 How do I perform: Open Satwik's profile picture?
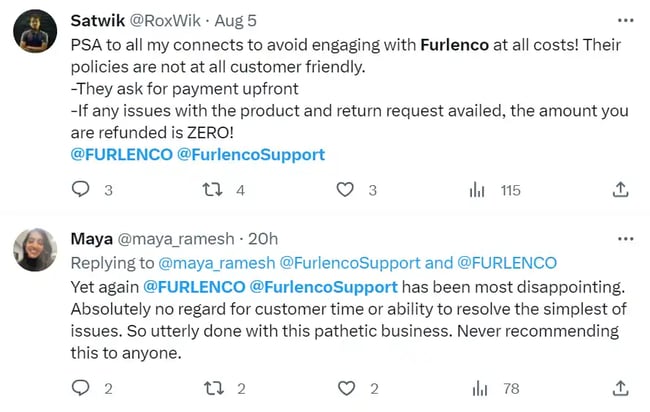35,36
